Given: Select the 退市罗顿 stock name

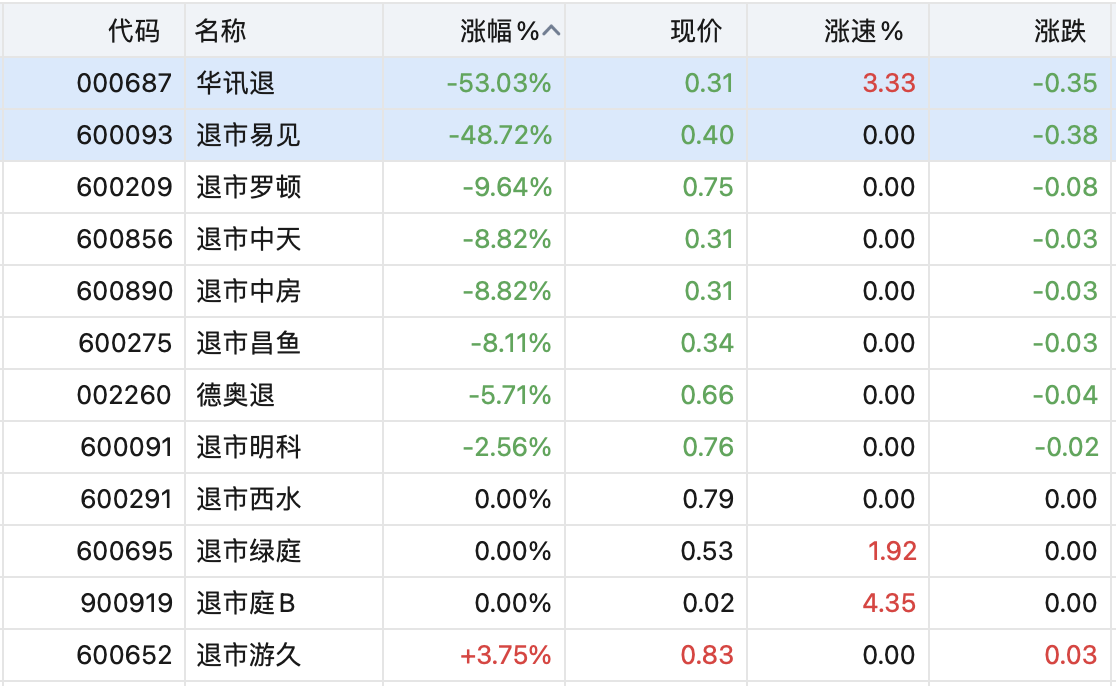Looking at the screenshot, I should [x=248, y=187].
